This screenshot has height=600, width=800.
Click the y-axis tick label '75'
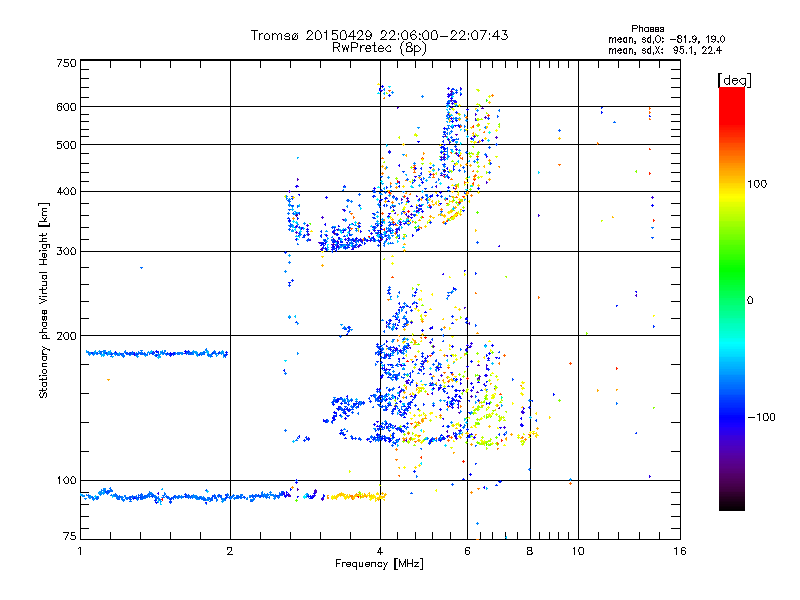(70, 536)
